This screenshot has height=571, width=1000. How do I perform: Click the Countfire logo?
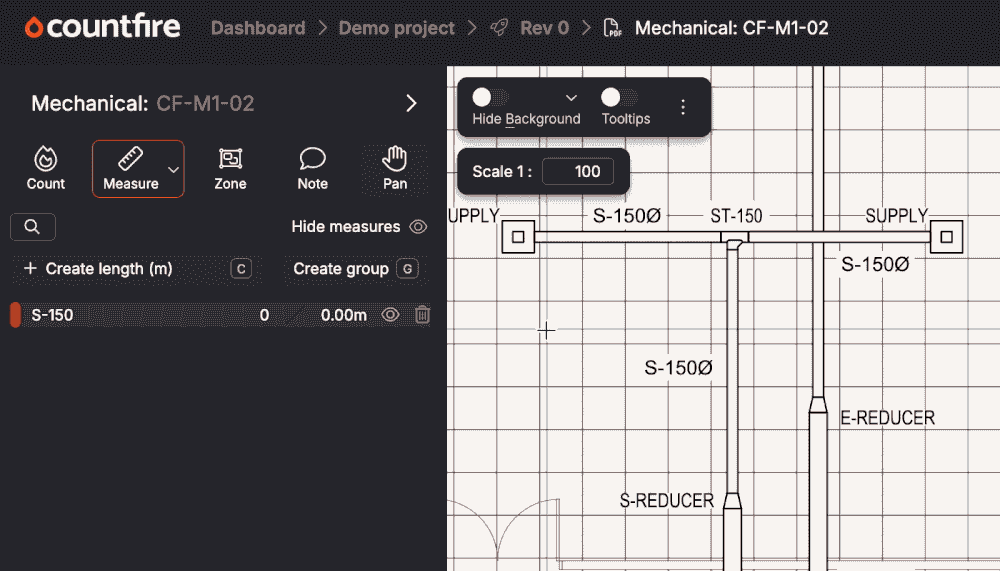tap(102, 27)
